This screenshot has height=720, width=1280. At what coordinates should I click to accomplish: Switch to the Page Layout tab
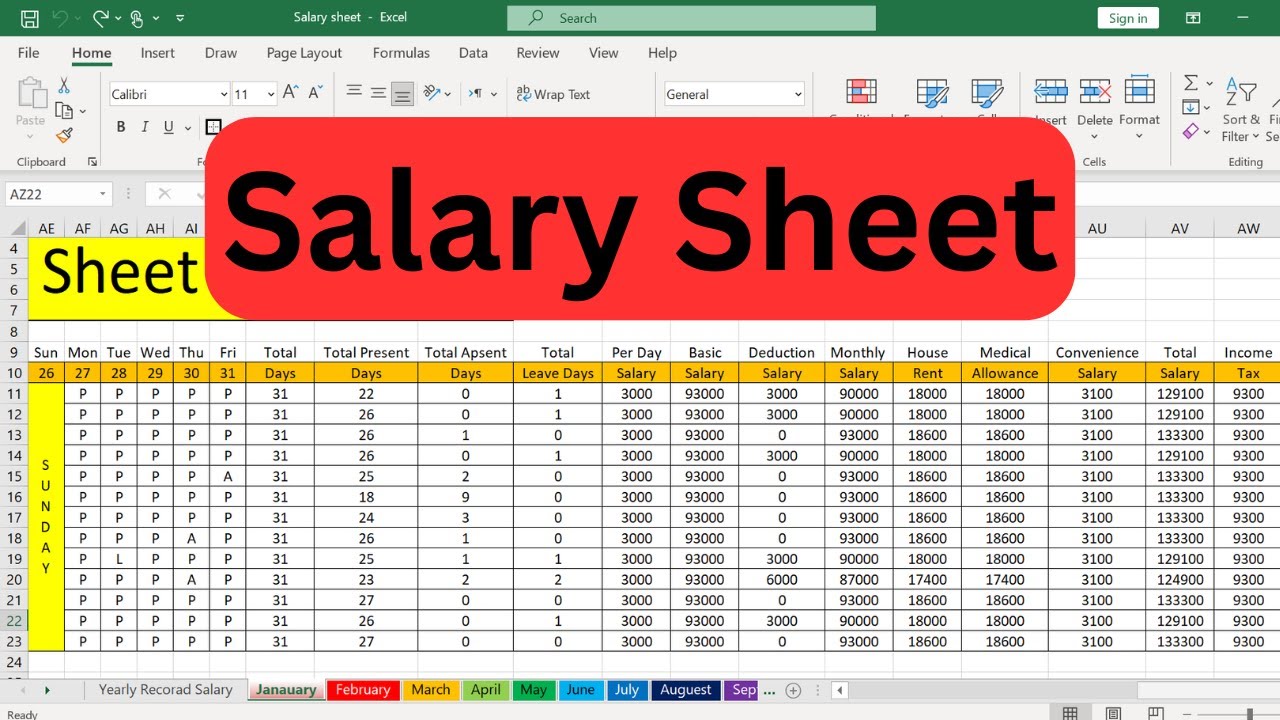(x=304, y=53)
